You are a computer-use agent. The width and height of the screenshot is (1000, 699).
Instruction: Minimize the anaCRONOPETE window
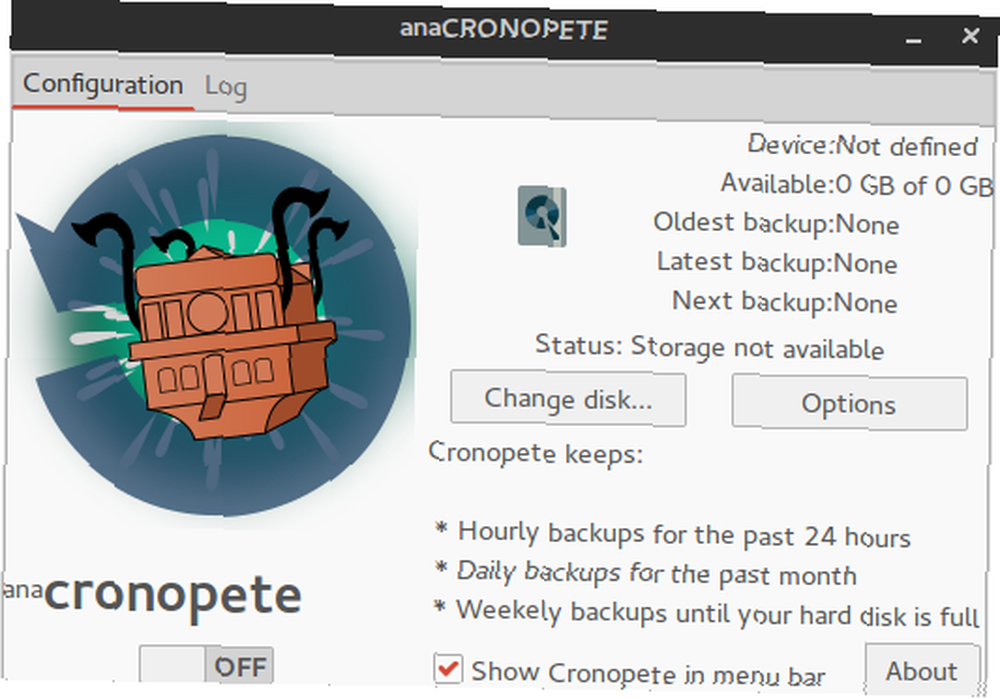[913, 38]
